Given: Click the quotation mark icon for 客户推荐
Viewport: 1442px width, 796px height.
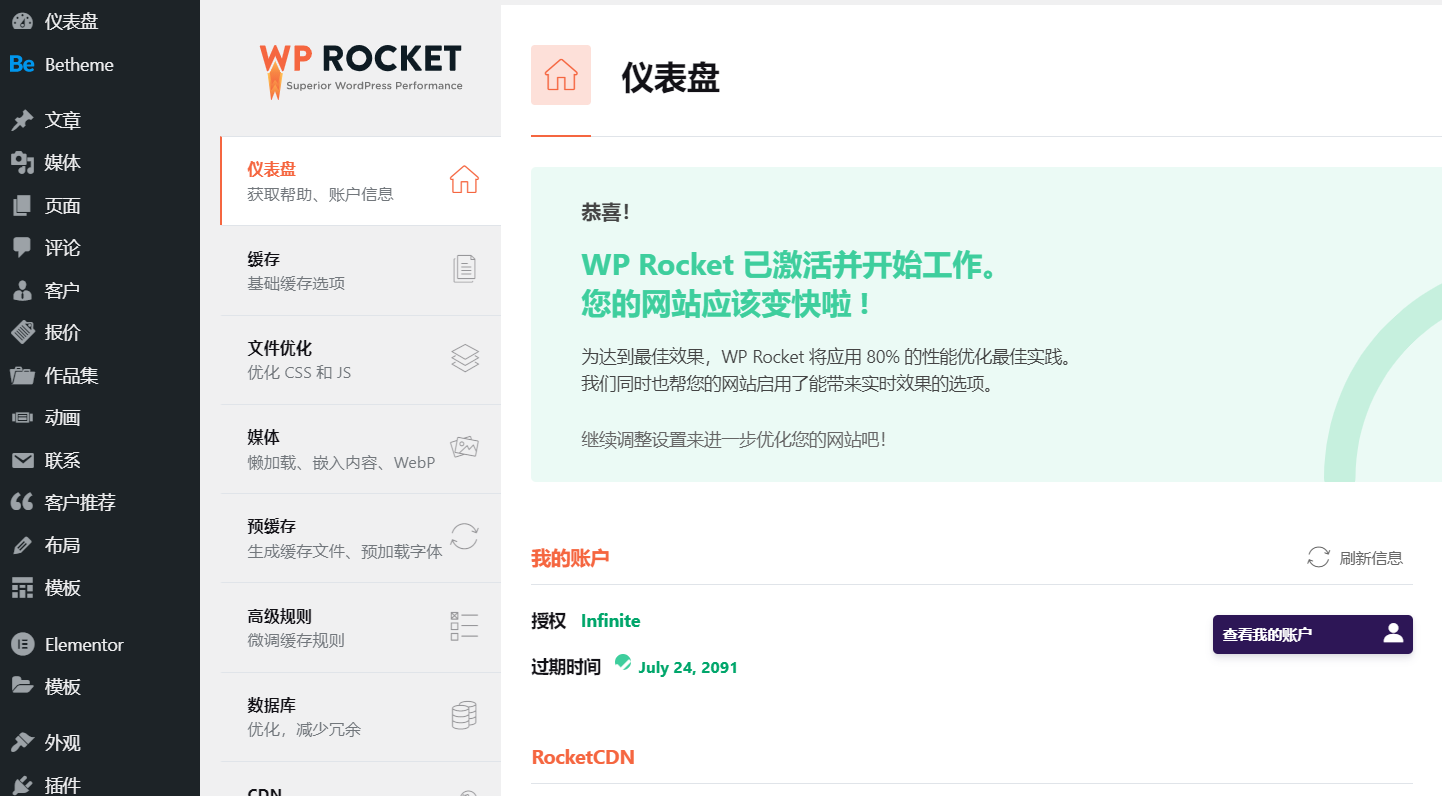Looking at the screenshot, I should (22, 503).
